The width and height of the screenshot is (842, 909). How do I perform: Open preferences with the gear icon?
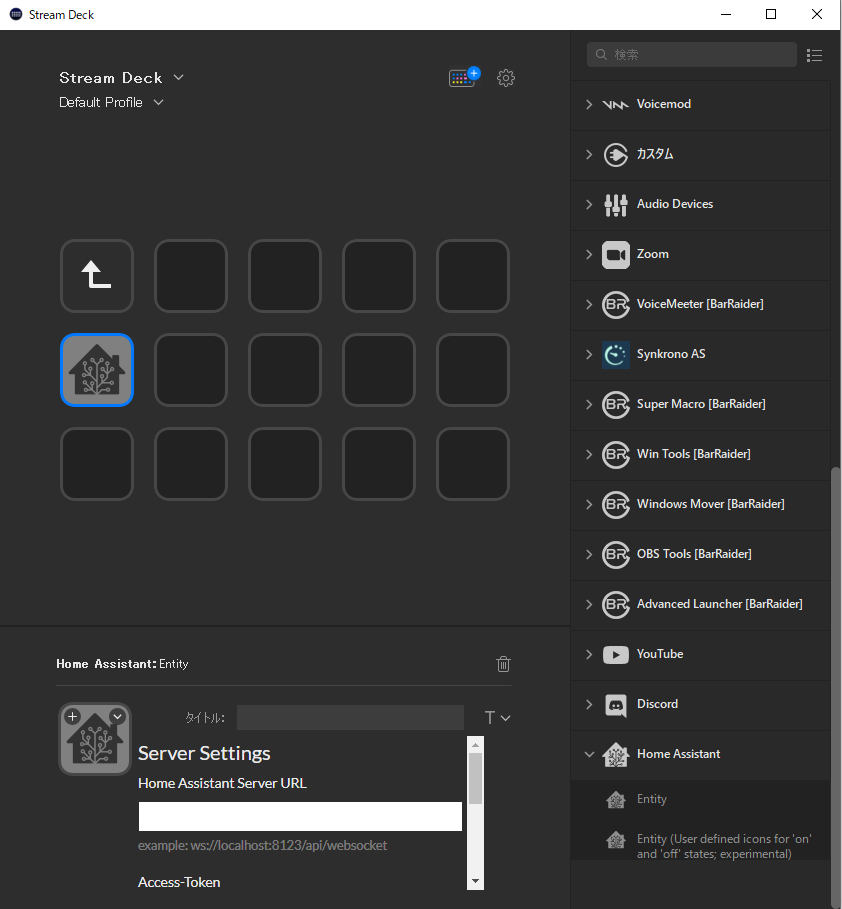click(506, 78)
